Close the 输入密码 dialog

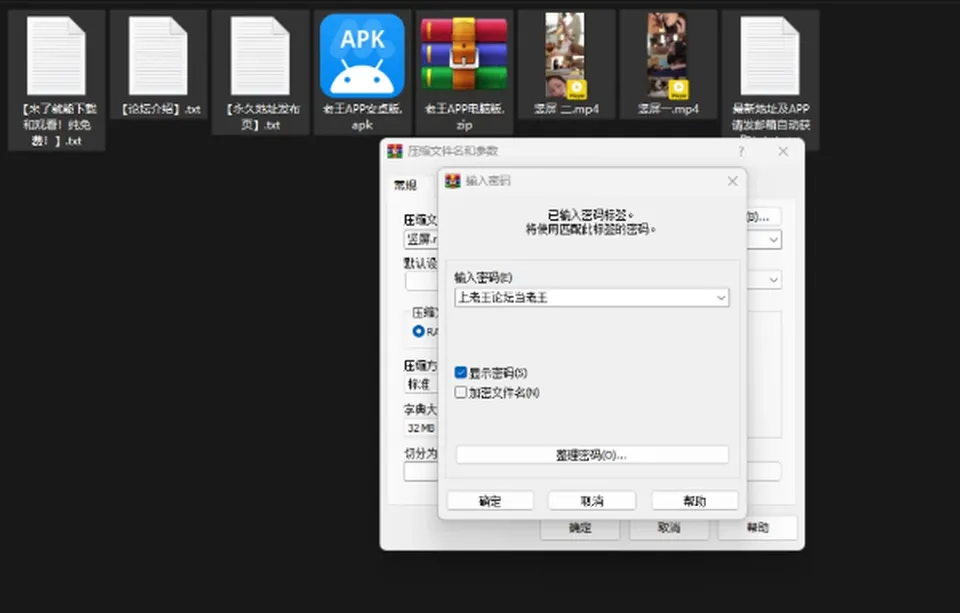pyautogui.click(x=732, y=181)
